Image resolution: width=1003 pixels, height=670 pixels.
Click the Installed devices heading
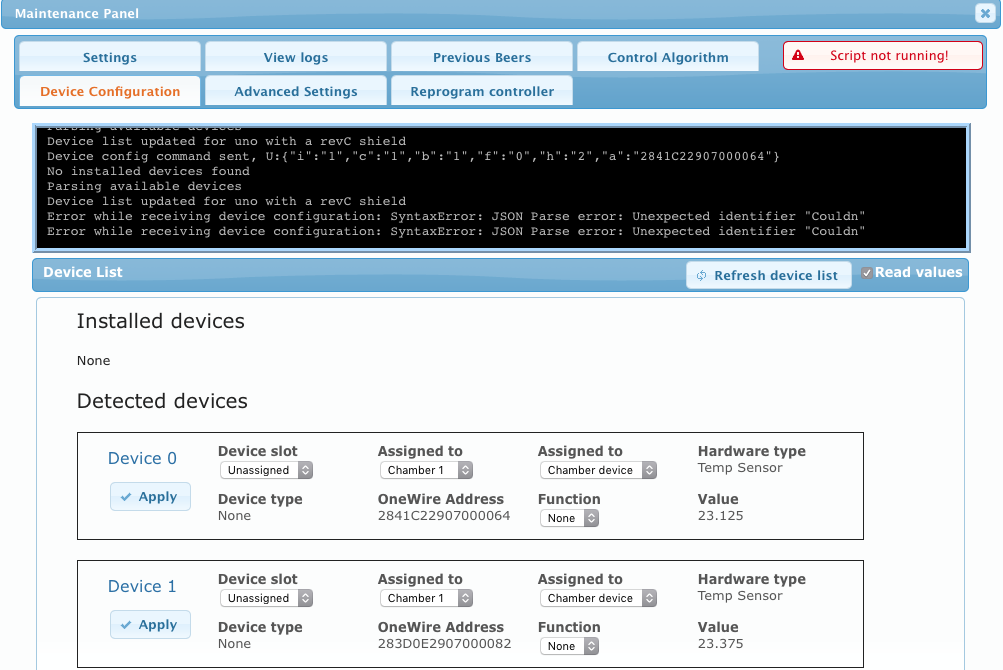[161, 321]
